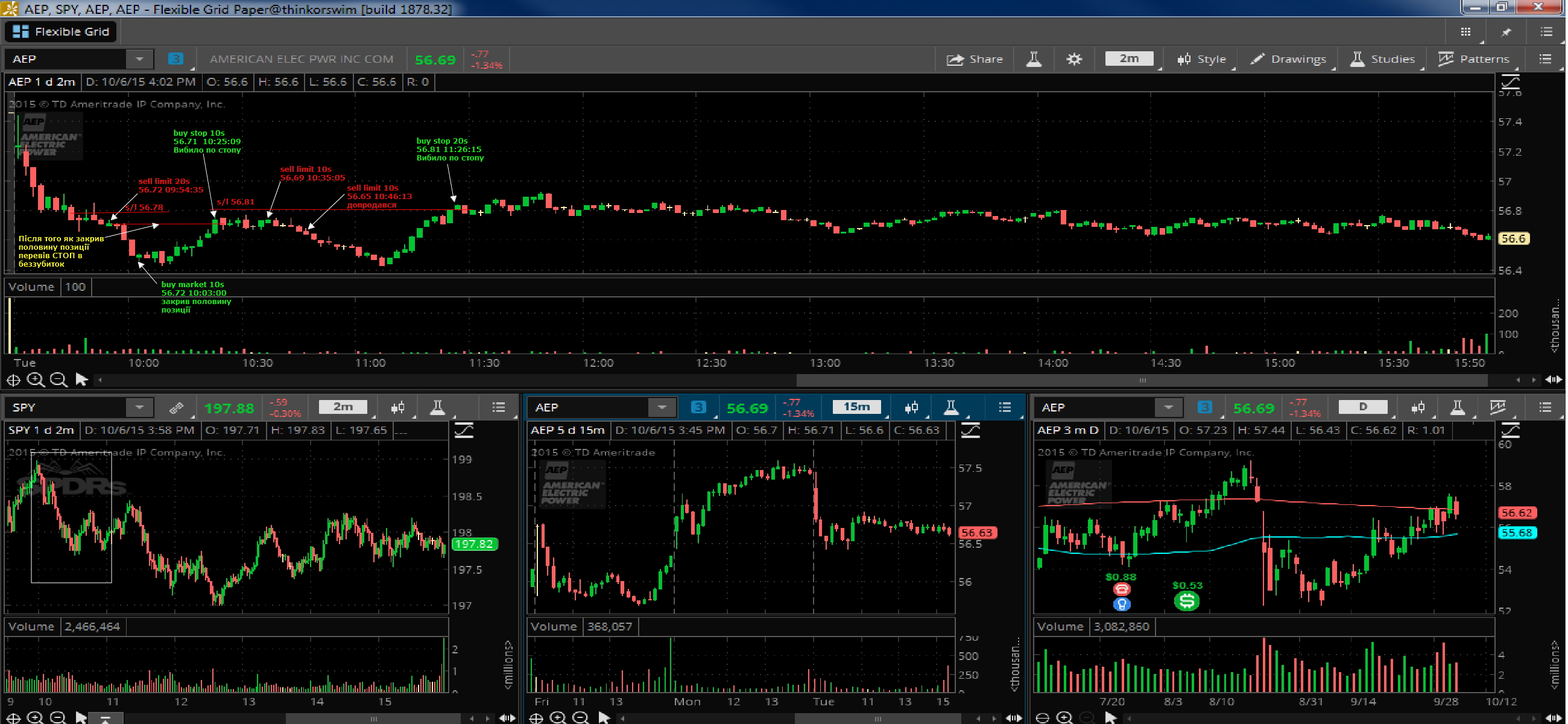Select pointer cursor tool on main chart
Image resolution: width=1568 pixels, height=724 pixels.
(x=81, y=380)
